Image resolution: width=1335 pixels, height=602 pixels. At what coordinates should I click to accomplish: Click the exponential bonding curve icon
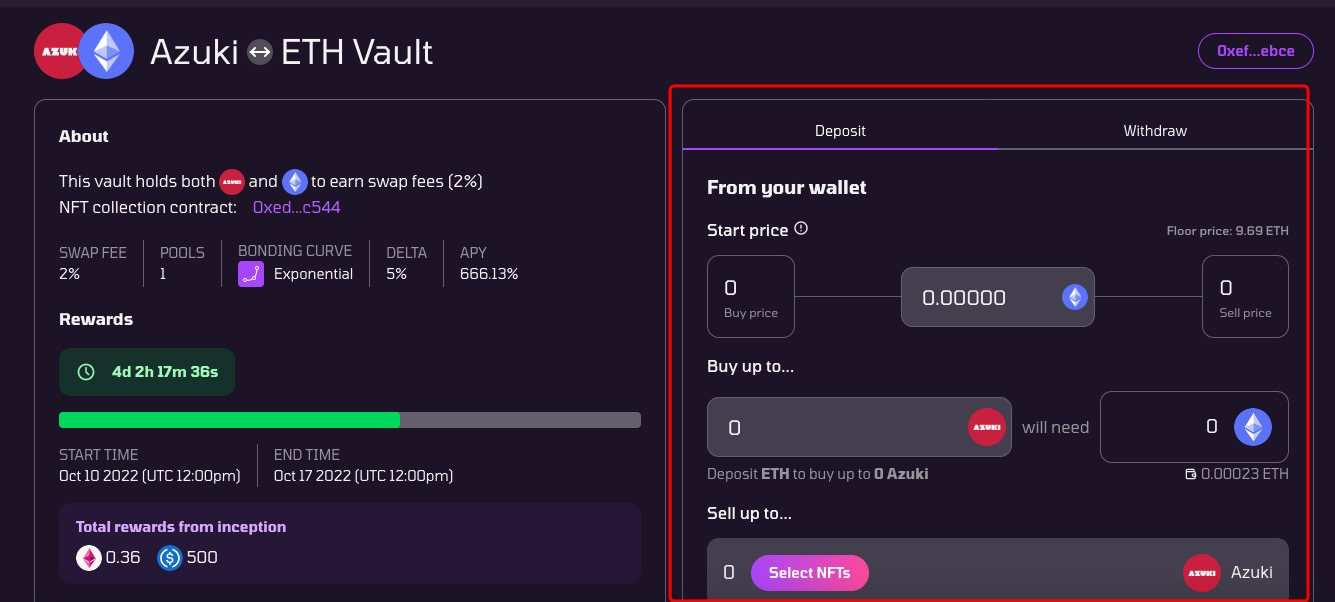point(251,274)
